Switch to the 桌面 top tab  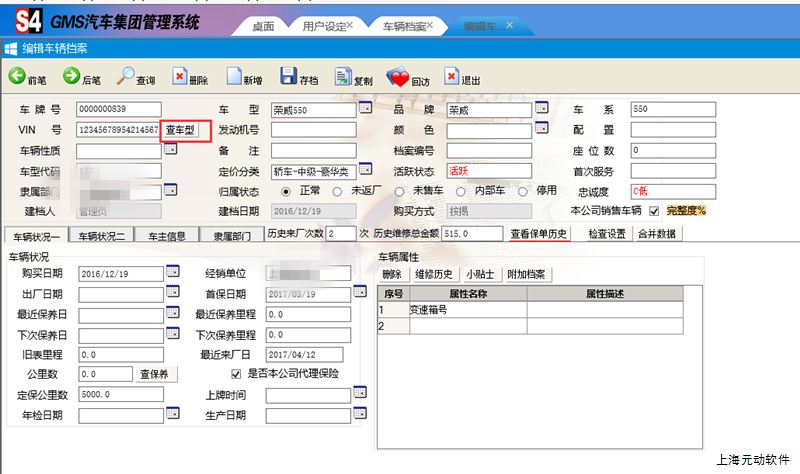[x=264, y=24]
